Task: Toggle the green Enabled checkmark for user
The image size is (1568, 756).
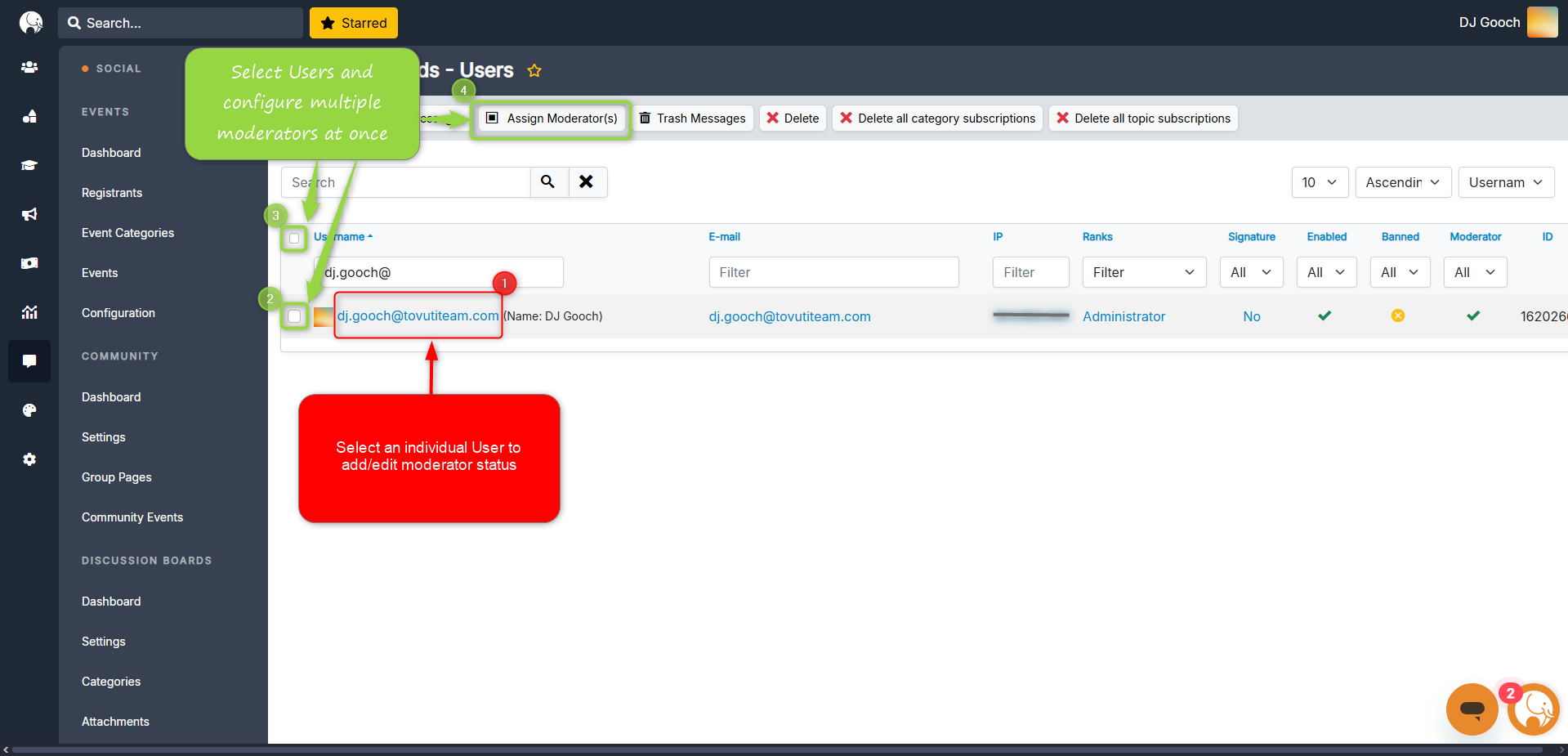Action: coord(1325,315)
